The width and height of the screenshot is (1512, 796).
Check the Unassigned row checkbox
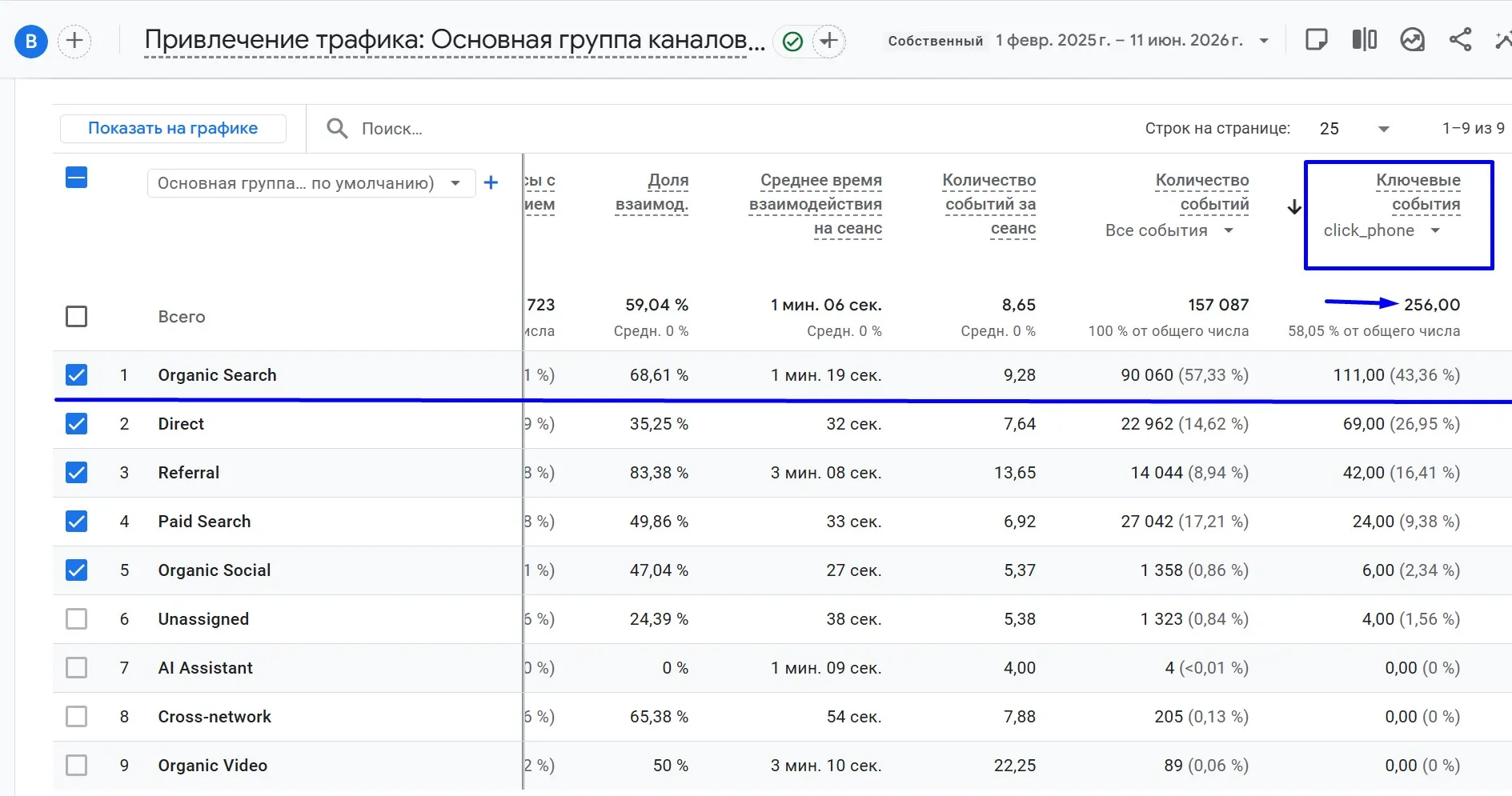(x=76, y=619)
